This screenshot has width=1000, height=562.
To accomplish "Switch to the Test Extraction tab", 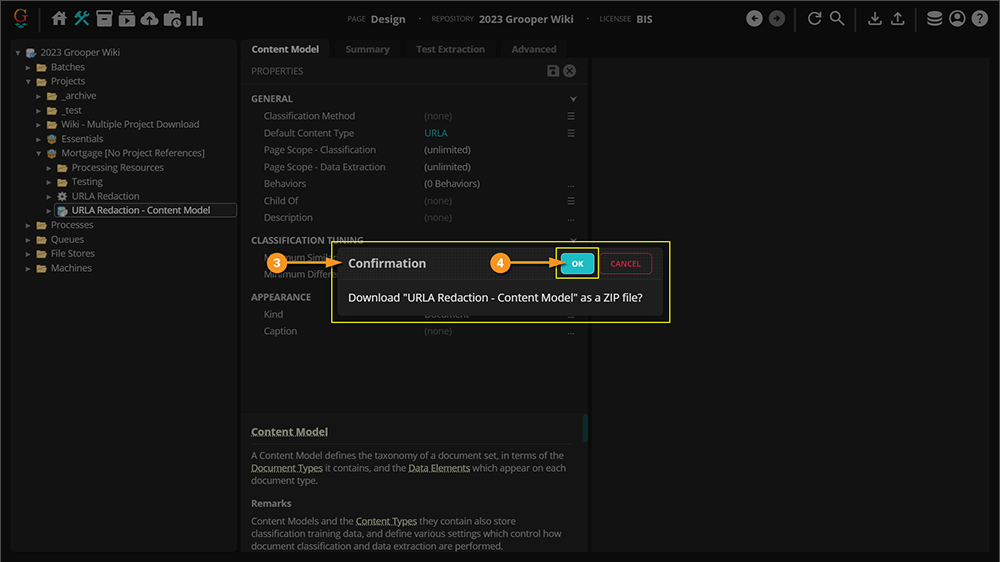I will click(450, 49).
